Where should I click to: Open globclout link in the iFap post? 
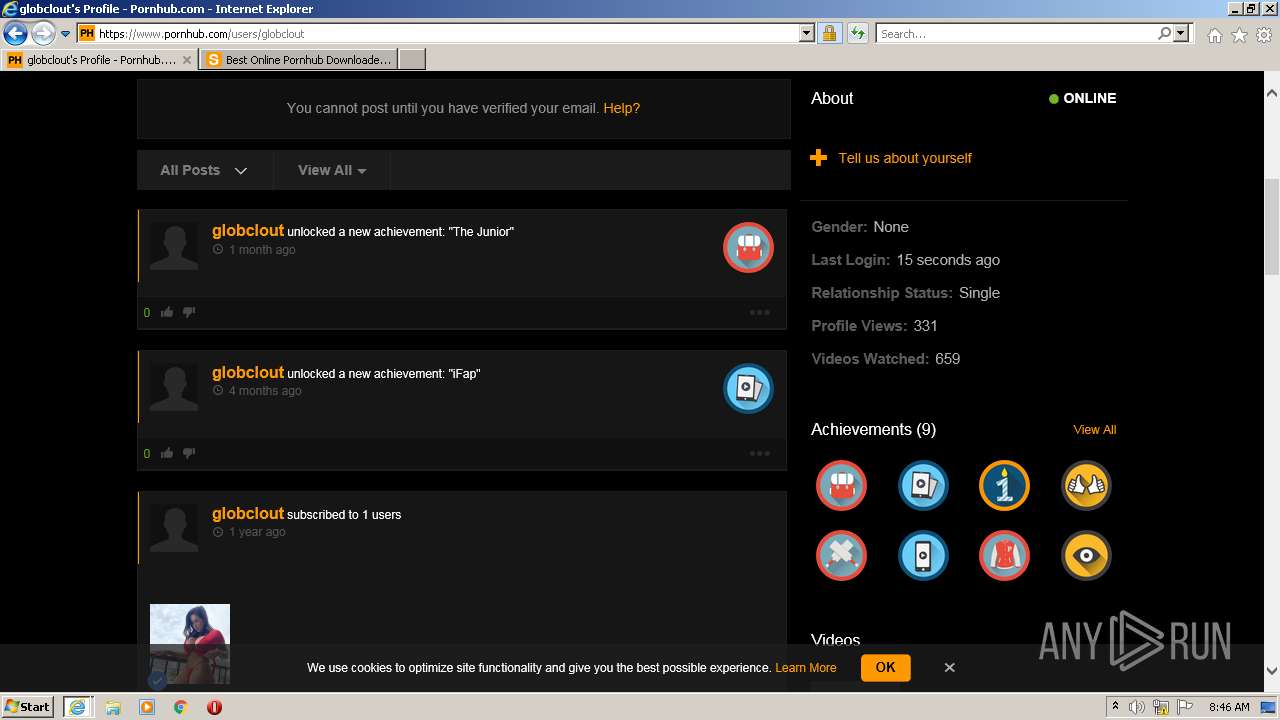(x=248, y=372)
